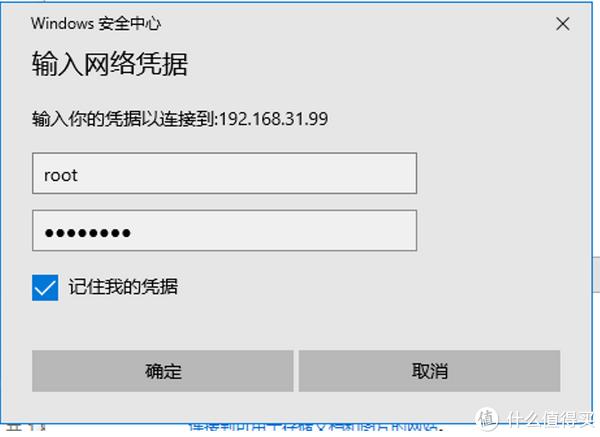Confirm credentials with the 确定 button
This screenshot has height=437, width=600.
(163, 370)
